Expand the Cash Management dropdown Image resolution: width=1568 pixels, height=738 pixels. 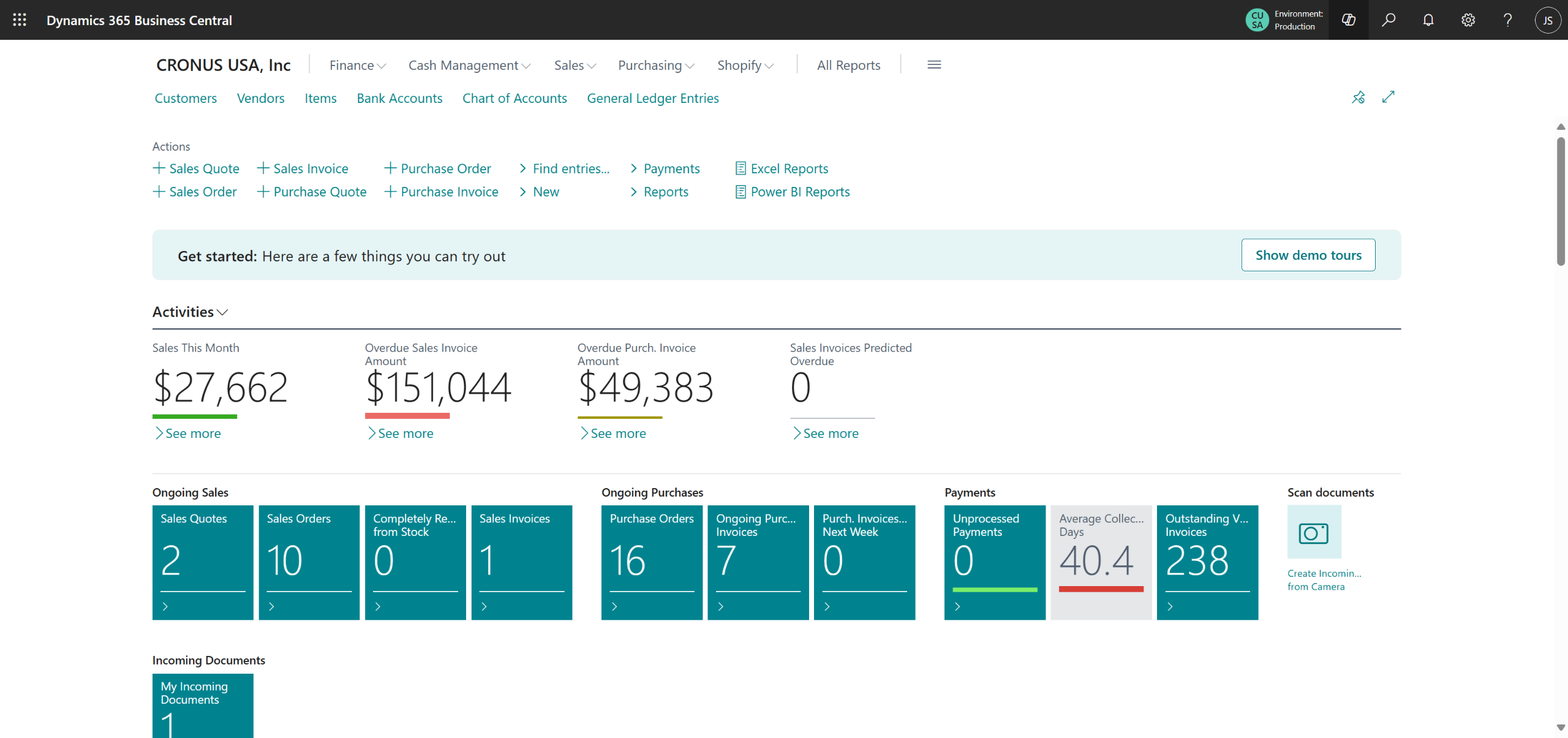469,66
